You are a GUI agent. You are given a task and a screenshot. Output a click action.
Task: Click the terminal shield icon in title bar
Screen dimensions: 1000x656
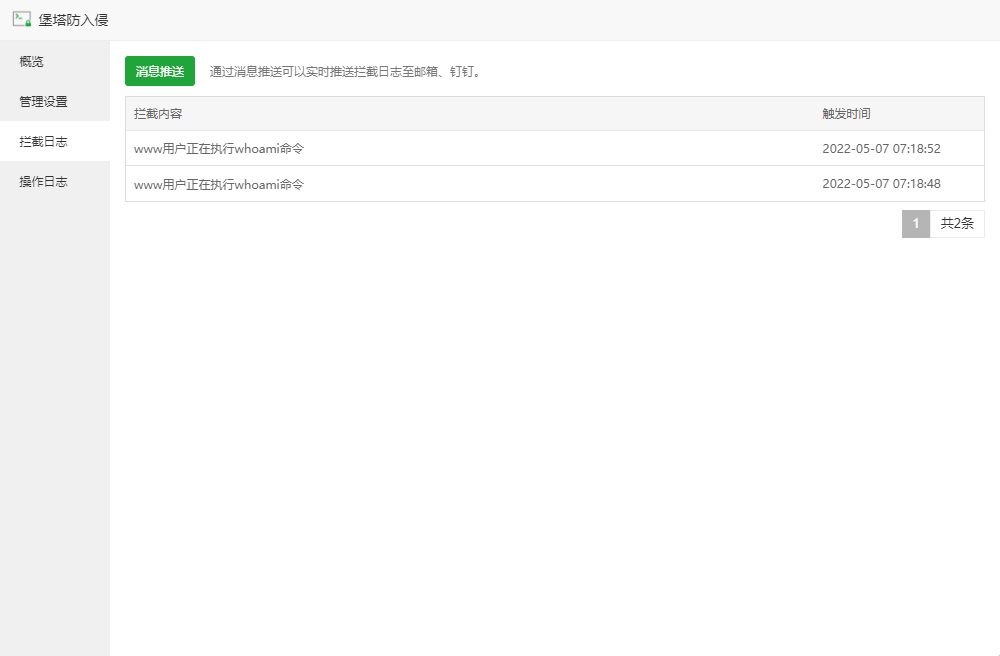[x=21, y=19]
